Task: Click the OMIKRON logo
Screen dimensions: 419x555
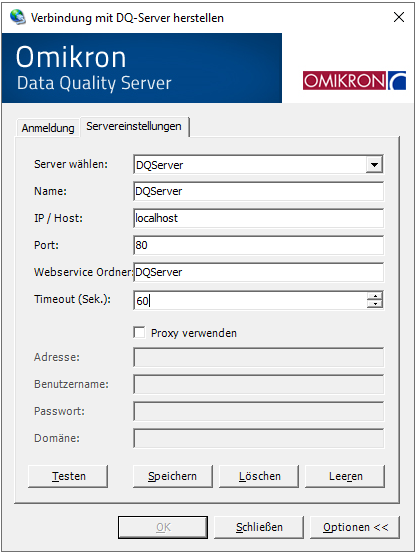Action: 354,81
